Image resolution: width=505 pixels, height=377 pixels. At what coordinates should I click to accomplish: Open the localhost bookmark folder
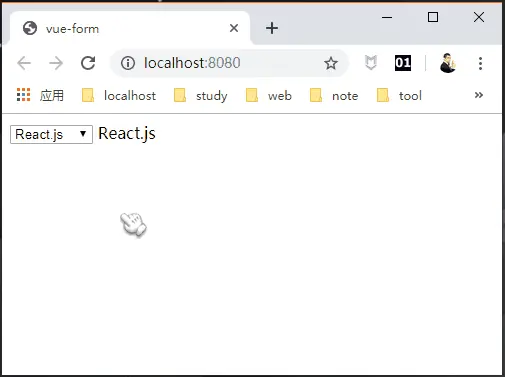[119, 96]
